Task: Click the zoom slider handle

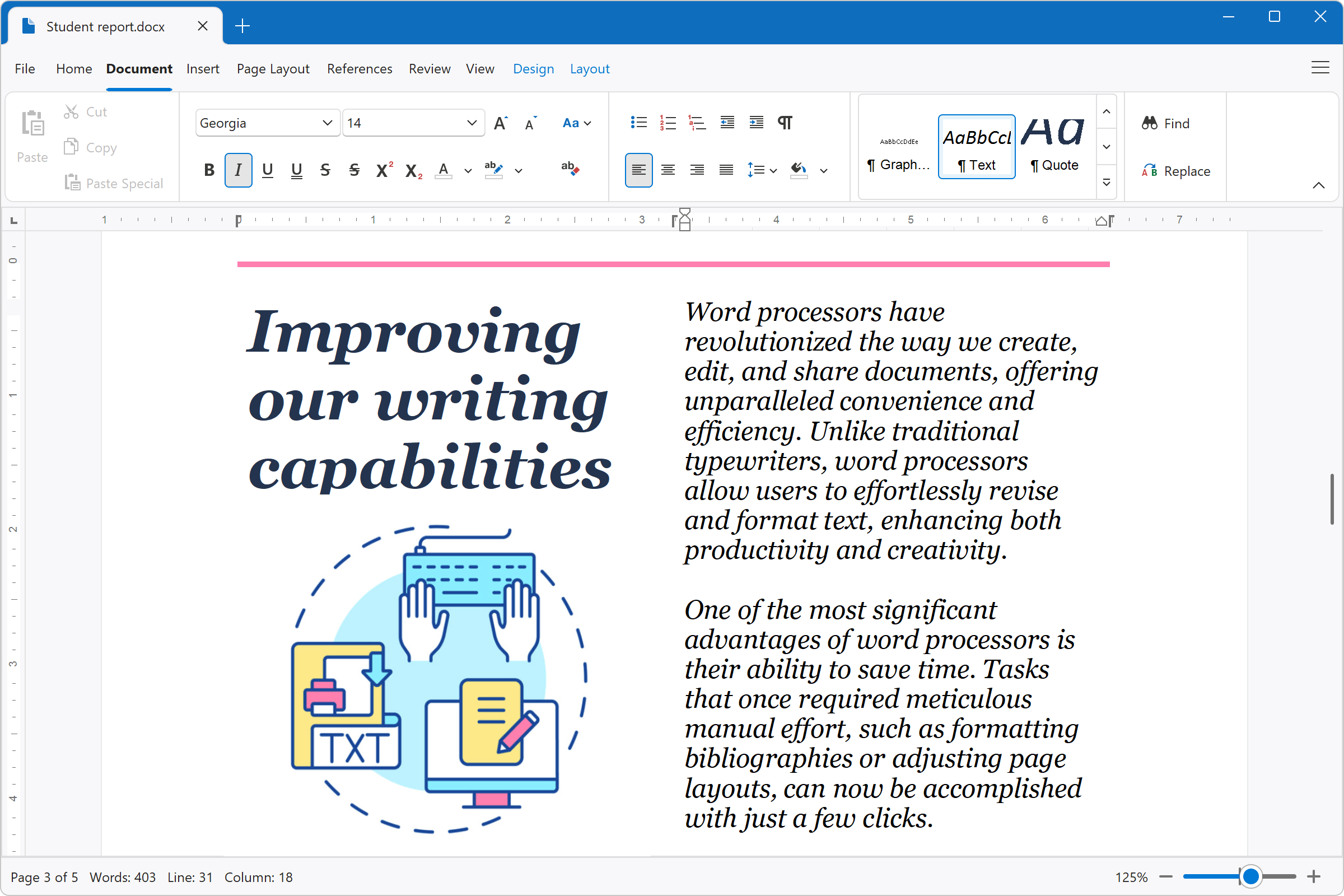Action: click(x=1250, y=876)
